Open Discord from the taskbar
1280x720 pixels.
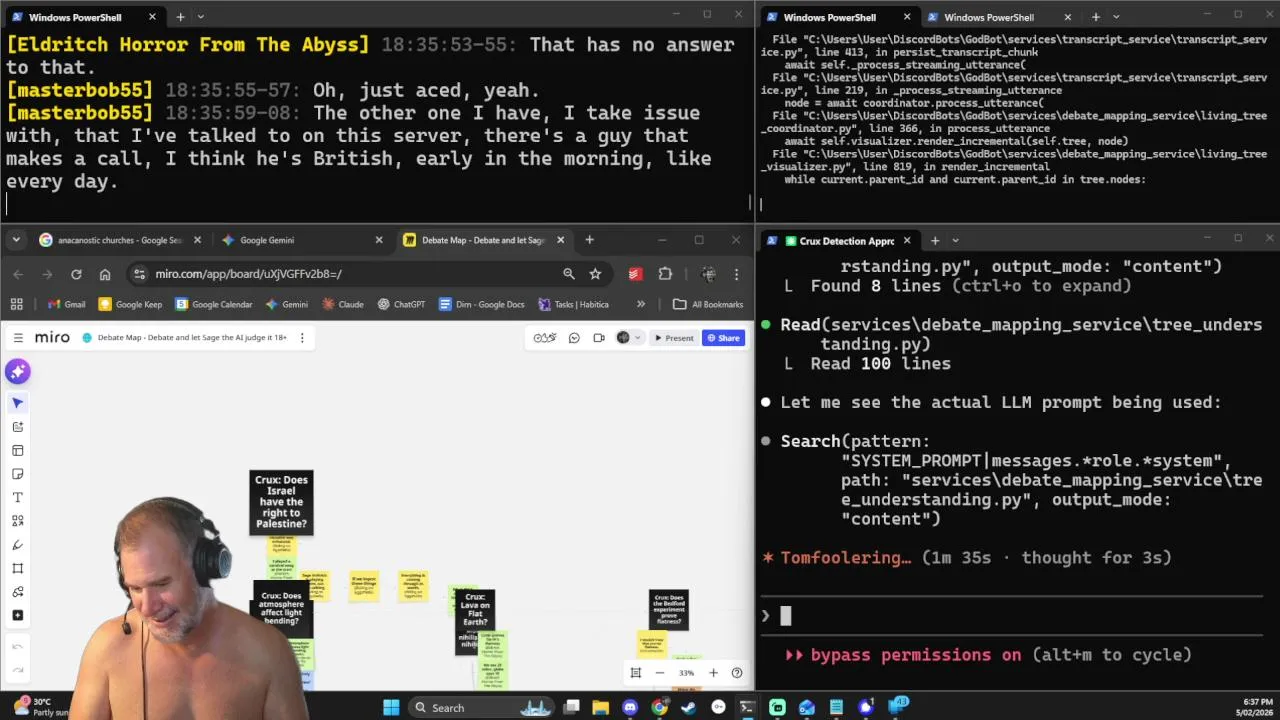(x=629, y=708)
